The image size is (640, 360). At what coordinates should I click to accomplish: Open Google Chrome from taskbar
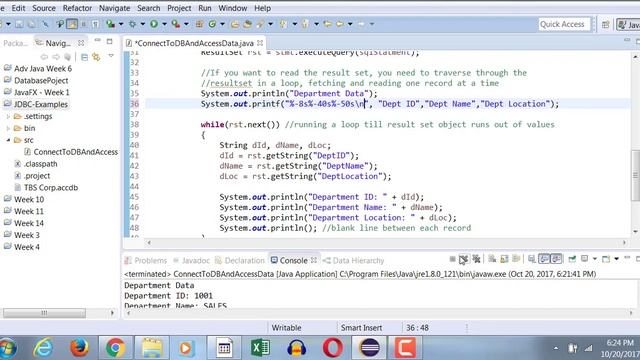(116, 348)
